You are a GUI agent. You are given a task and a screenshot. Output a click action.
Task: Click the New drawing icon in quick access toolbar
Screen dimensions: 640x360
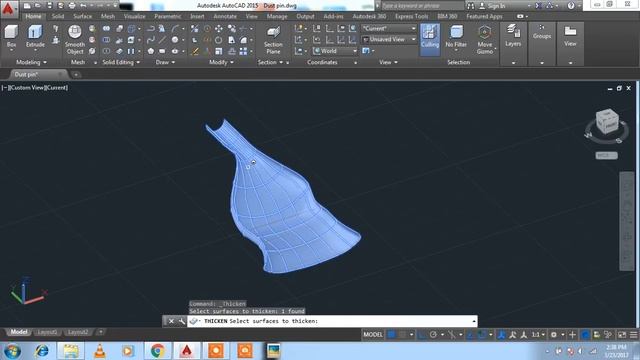pos(27,6)
